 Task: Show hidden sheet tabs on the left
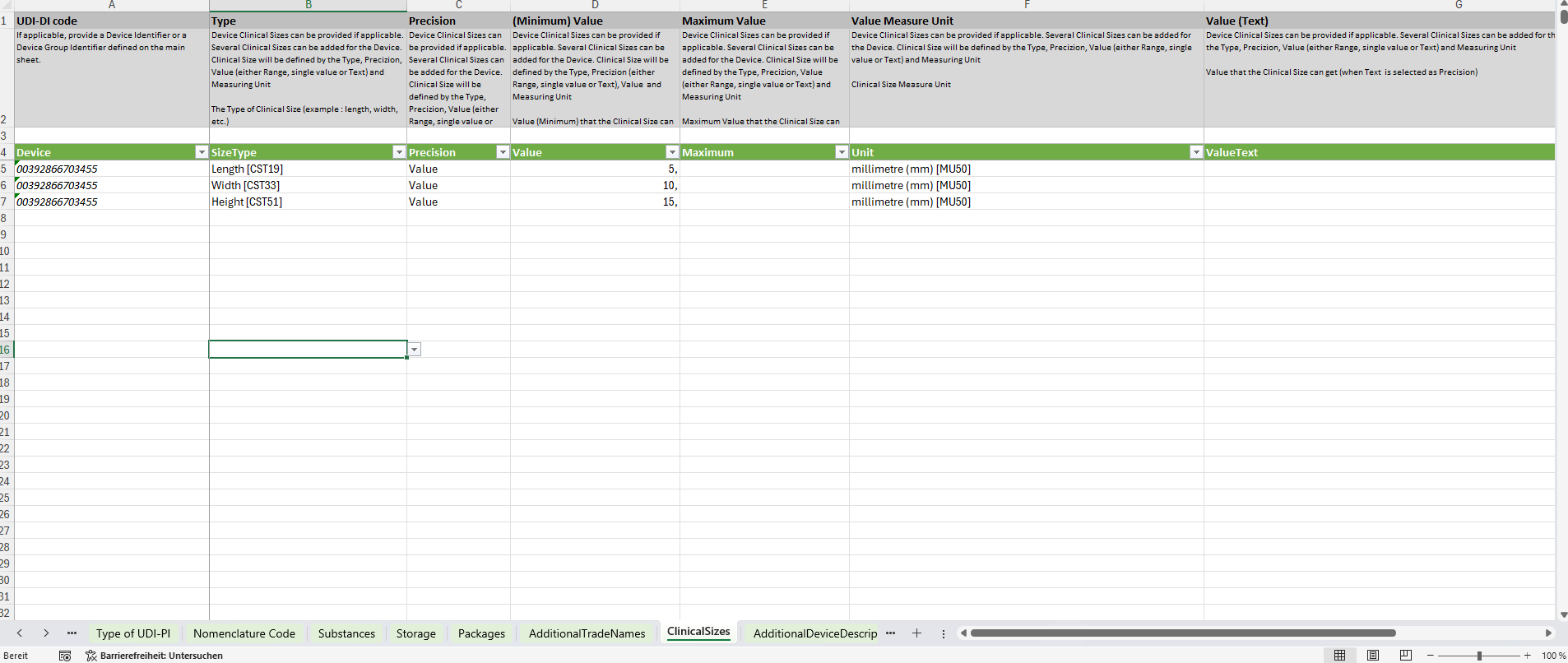point(72,633)
